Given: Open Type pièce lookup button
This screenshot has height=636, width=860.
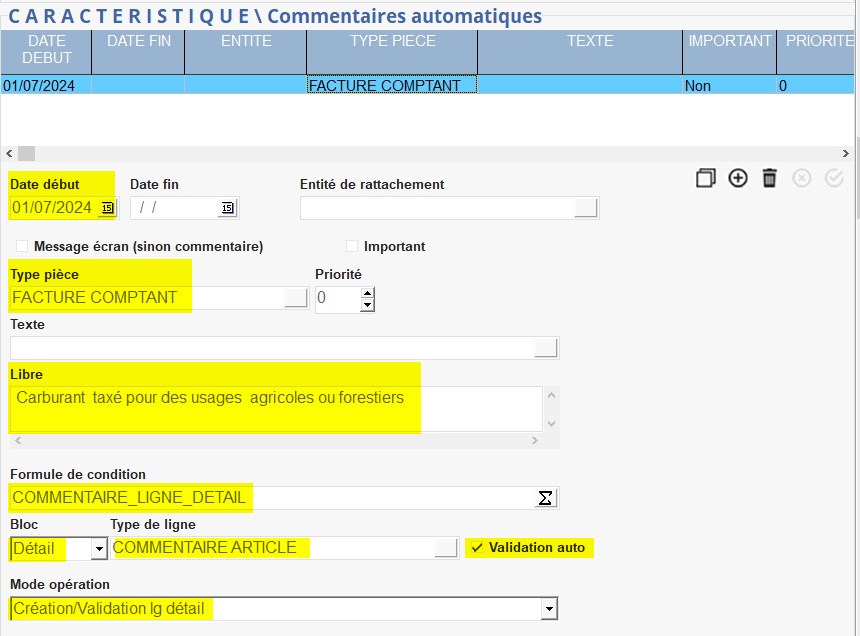Looking at the screenshot, I should (296, 298).
